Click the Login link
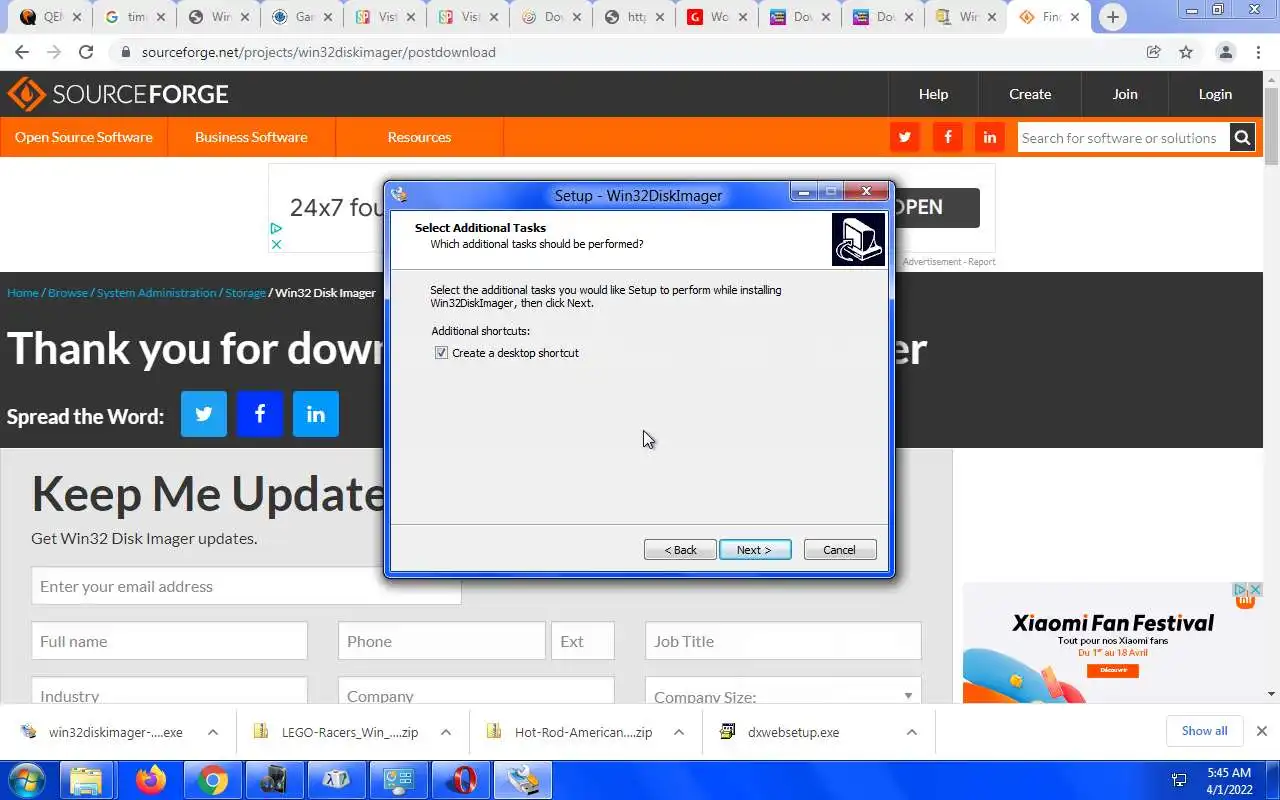The image size is (1280, 800). click(x=1215, y=94)
